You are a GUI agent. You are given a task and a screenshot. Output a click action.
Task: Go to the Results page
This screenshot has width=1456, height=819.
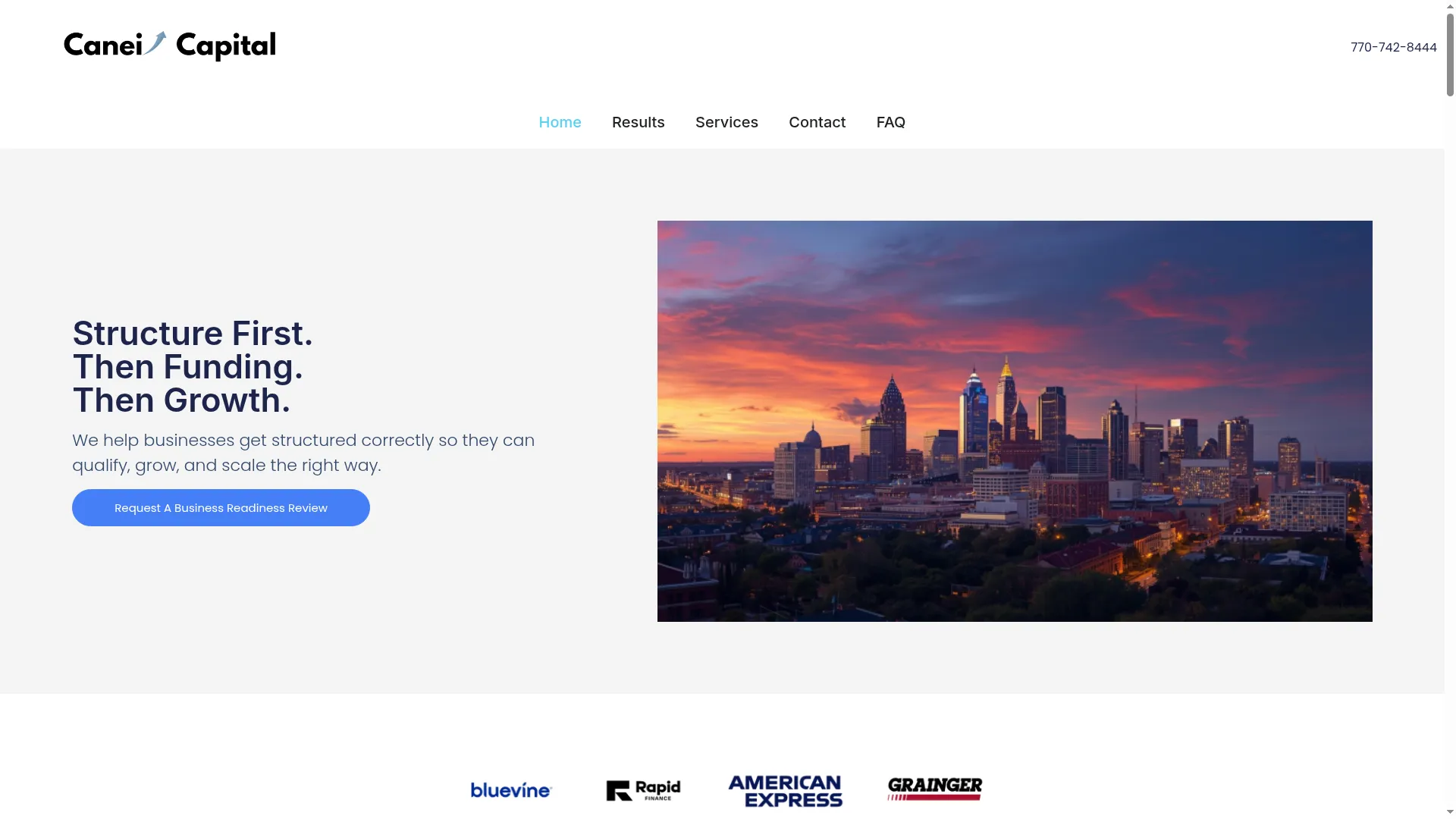pos(638,122)
